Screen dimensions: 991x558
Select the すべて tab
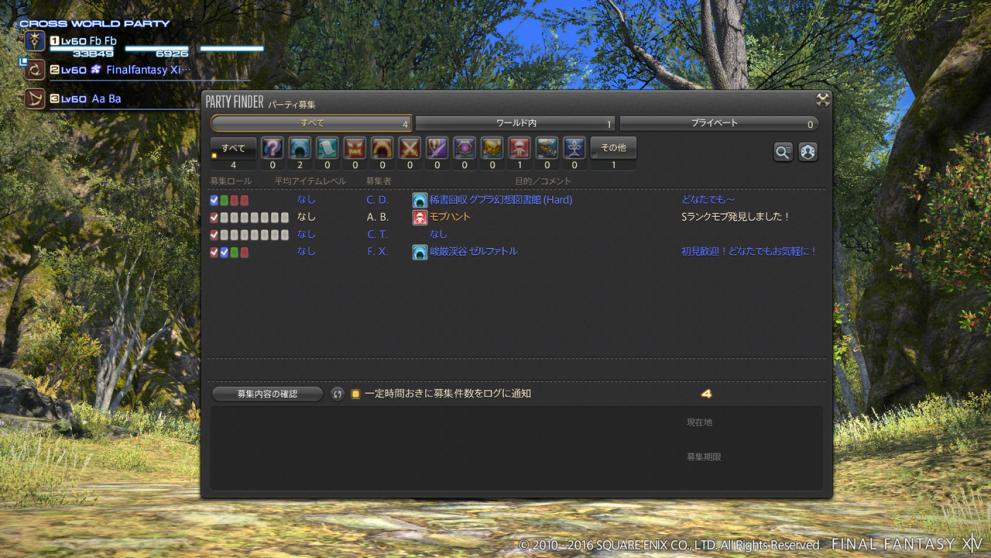coord(311,123)
